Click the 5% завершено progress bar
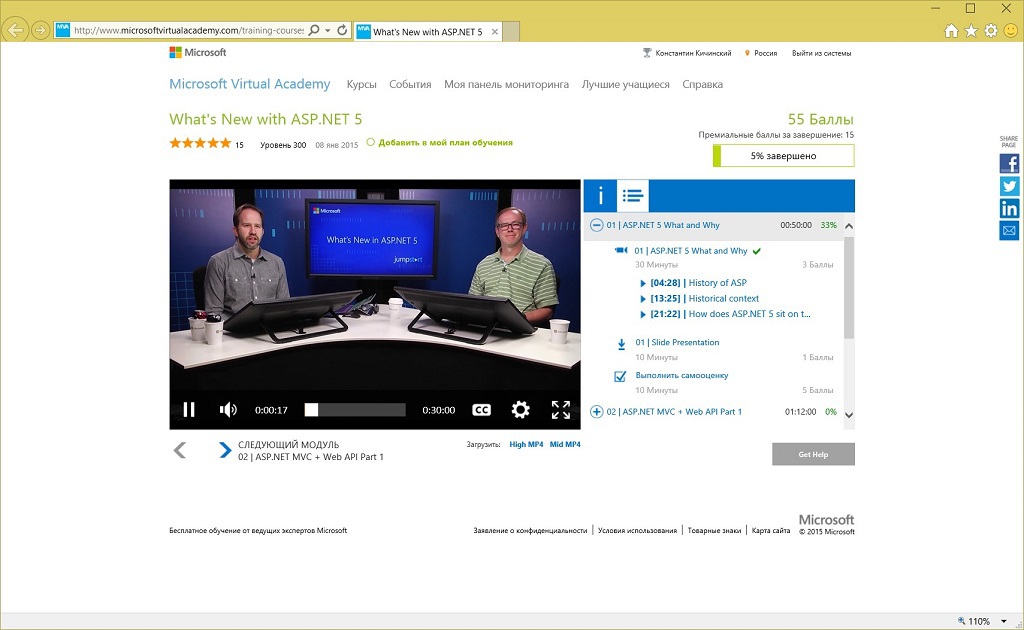 tap(784, 156)
